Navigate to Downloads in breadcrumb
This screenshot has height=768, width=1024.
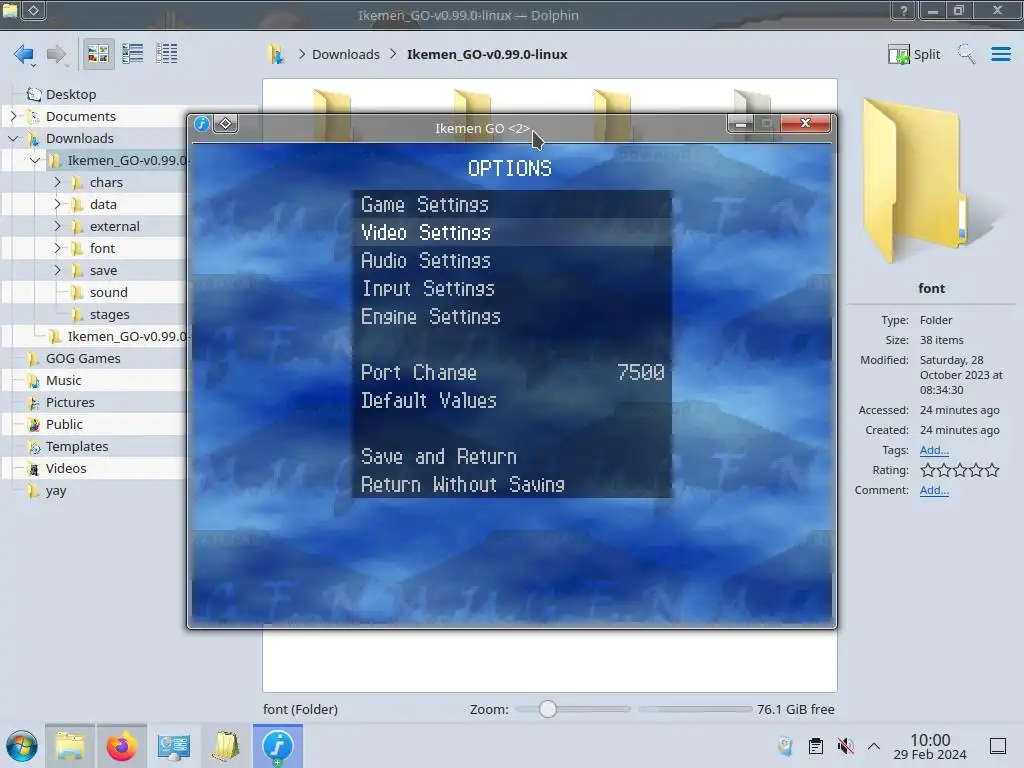coord(345,54)
